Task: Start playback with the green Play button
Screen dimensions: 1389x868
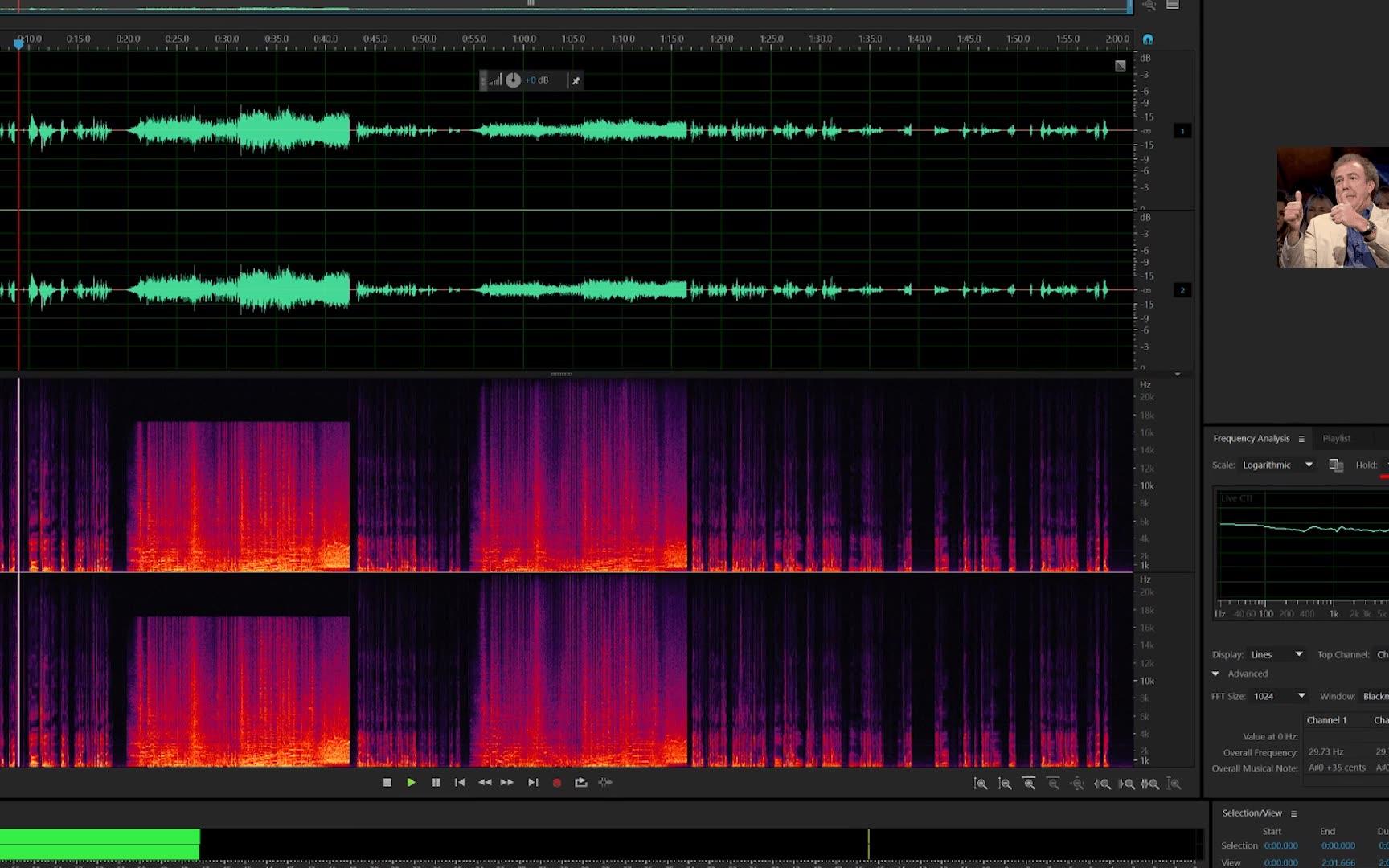Action: pyautogui.click(x=412, y=782)
